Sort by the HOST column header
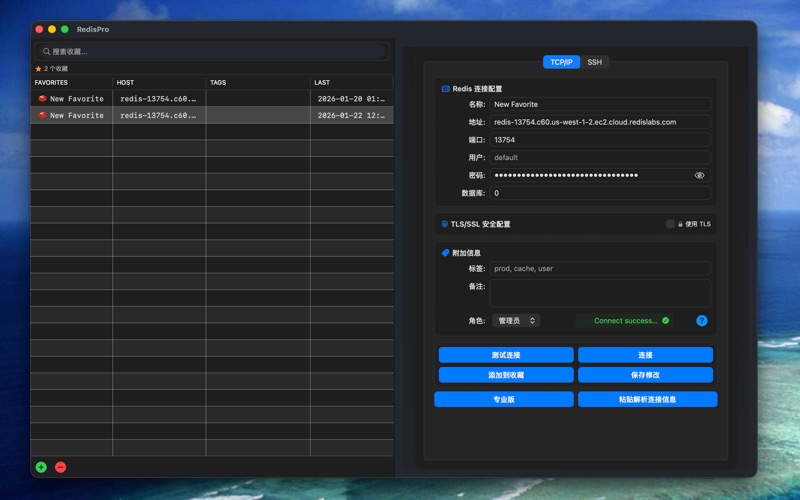800x500 pixels. point(159,82)
